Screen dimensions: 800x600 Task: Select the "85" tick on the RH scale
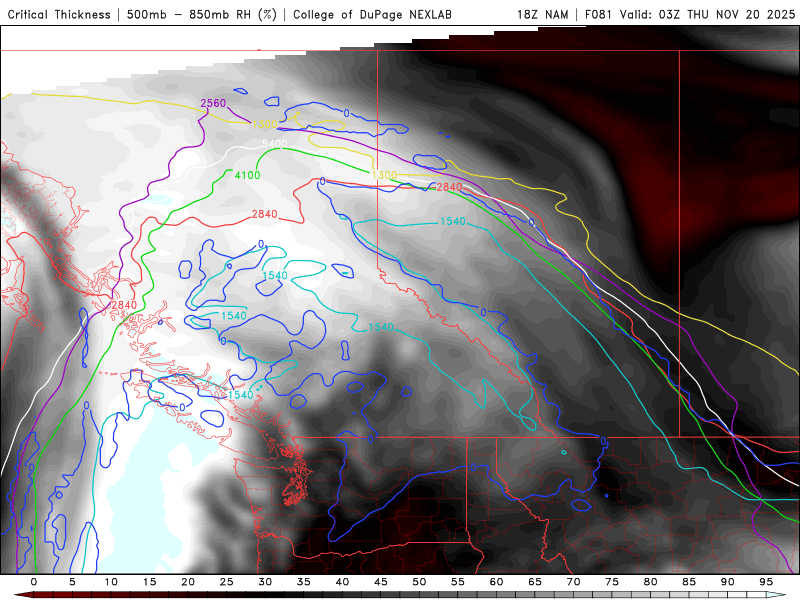[x=689, y=582]
